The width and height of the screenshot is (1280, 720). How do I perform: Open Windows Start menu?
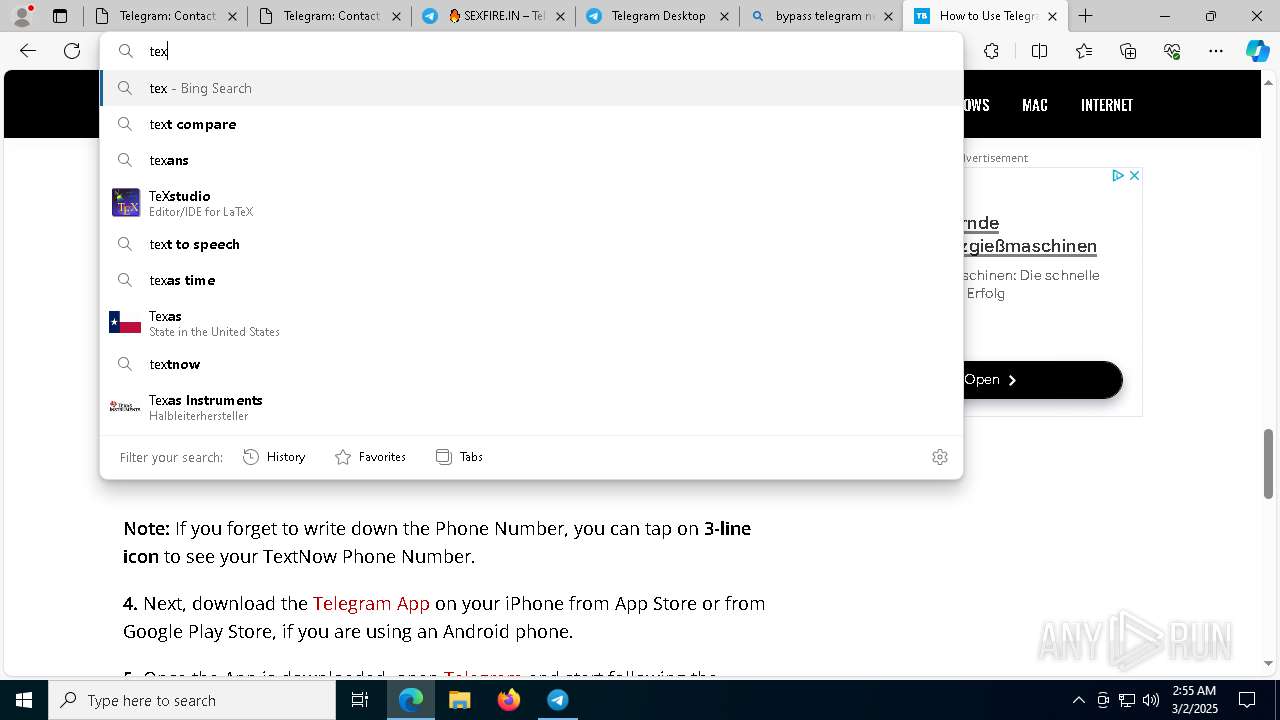pos(24,700)
